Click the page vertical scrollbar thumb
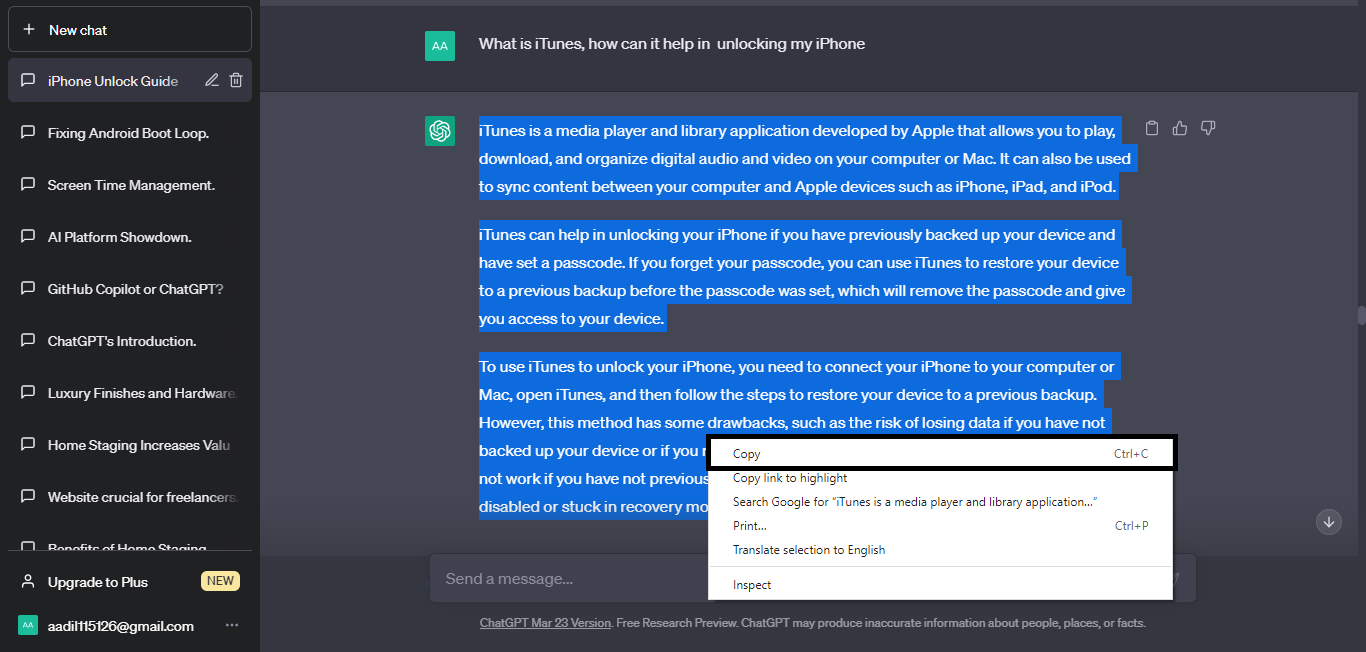 click(1361, 315)
